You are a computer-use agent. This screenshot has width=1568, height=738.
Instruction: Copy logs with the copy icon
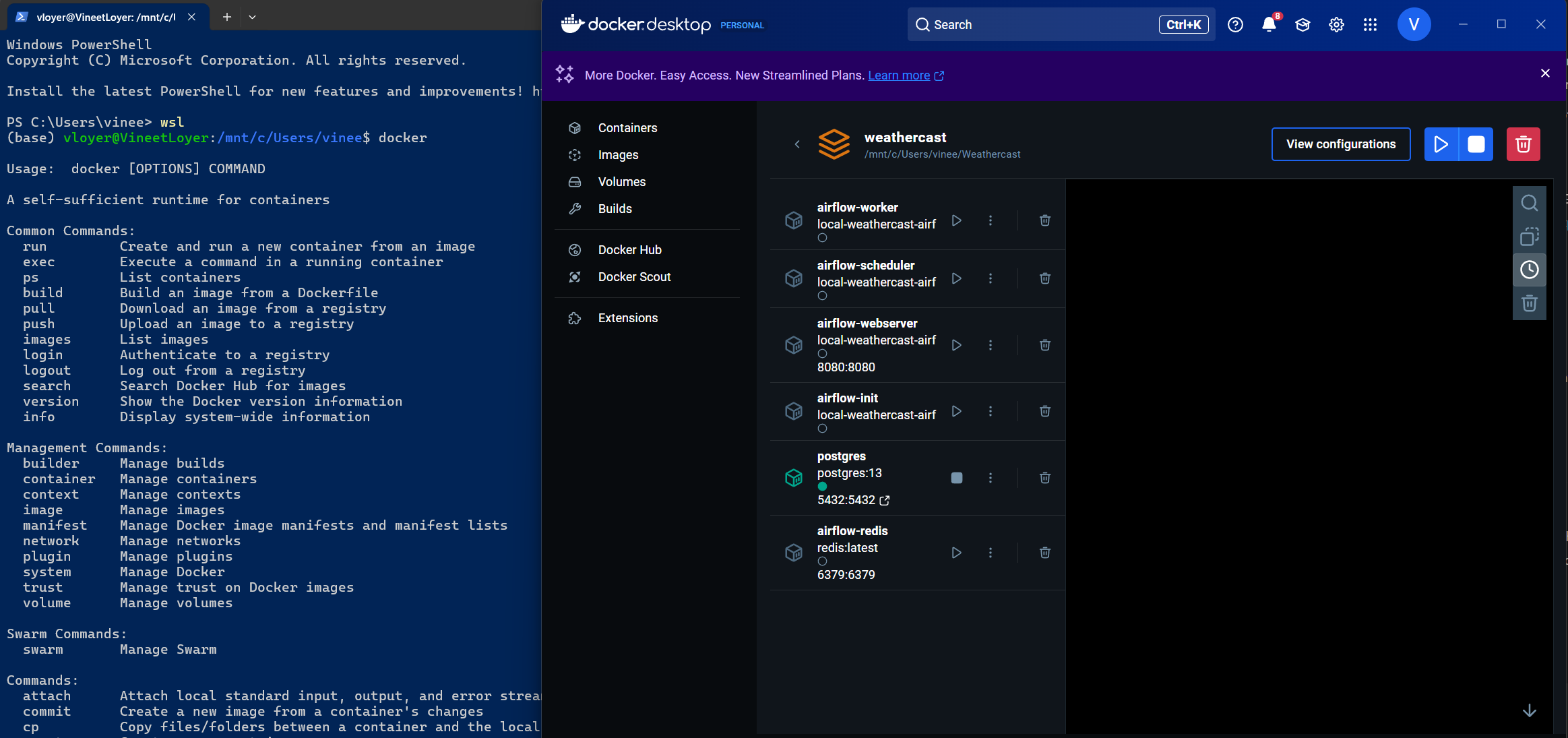pos(1529,237)
